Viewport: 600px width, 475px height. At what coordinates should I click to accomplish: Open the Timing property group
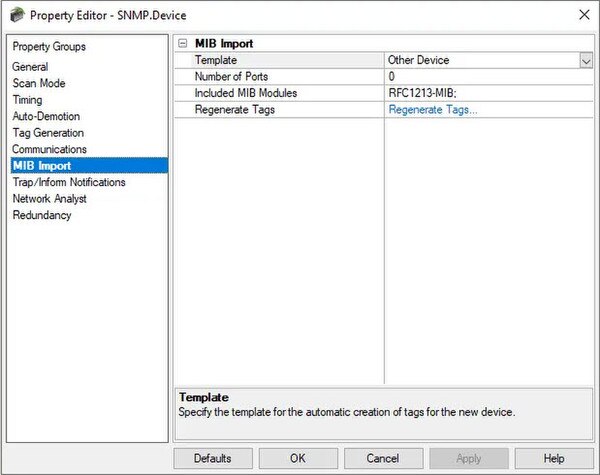click(27, 100)
